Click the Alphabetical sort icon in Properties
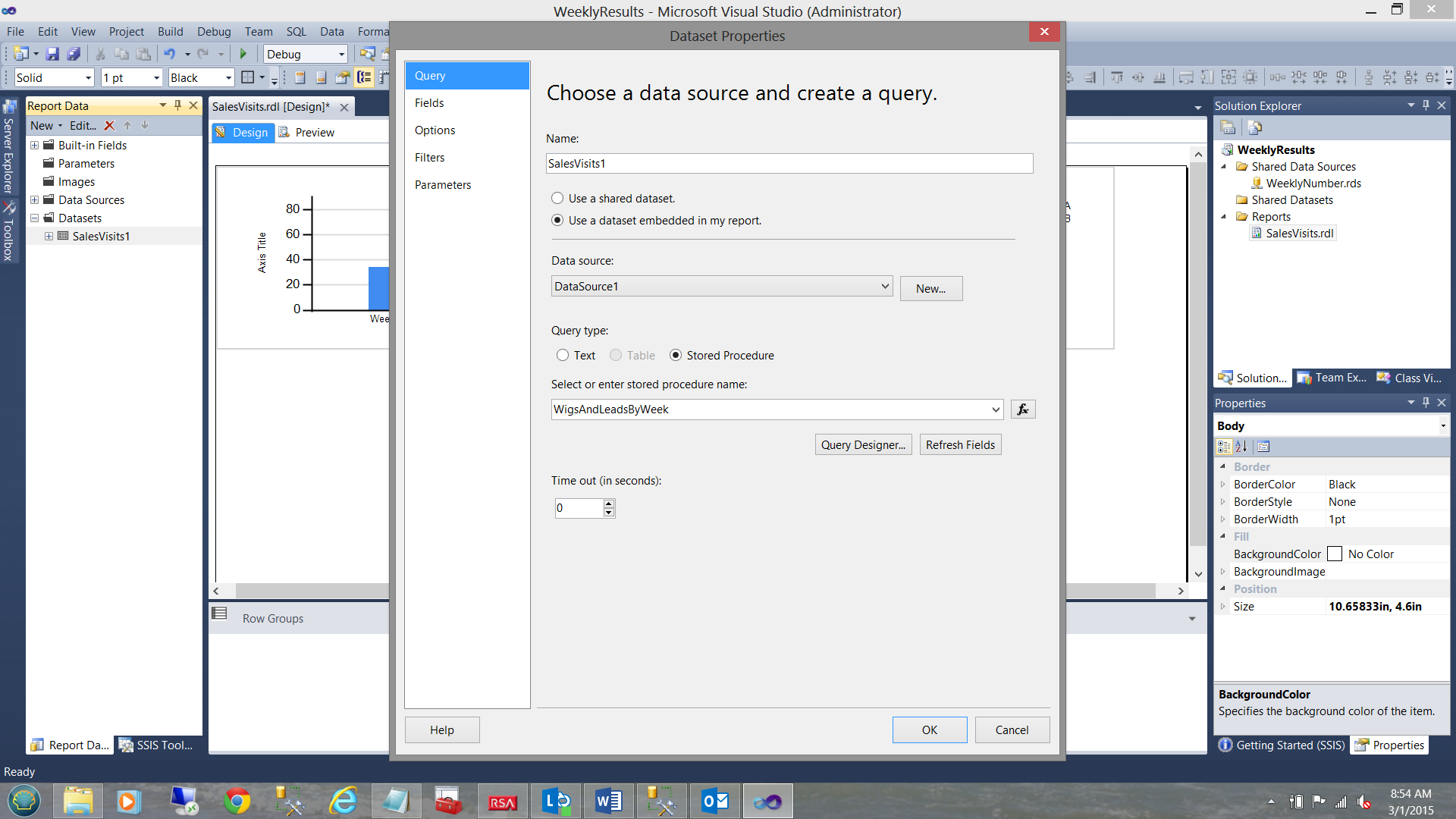 point(1241,447)
